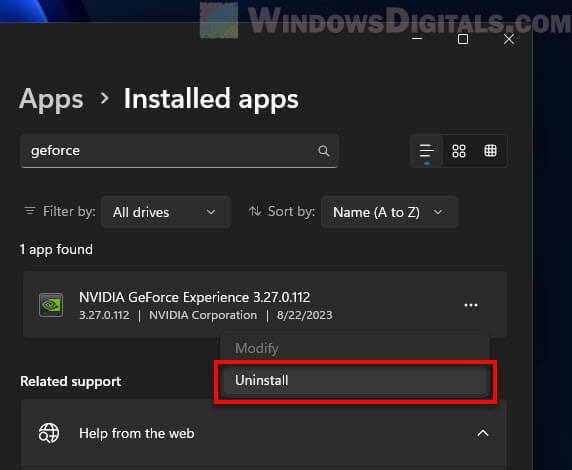Click the Help from the web globe icon
572x470 pixels.
click(x=49, y=433)
